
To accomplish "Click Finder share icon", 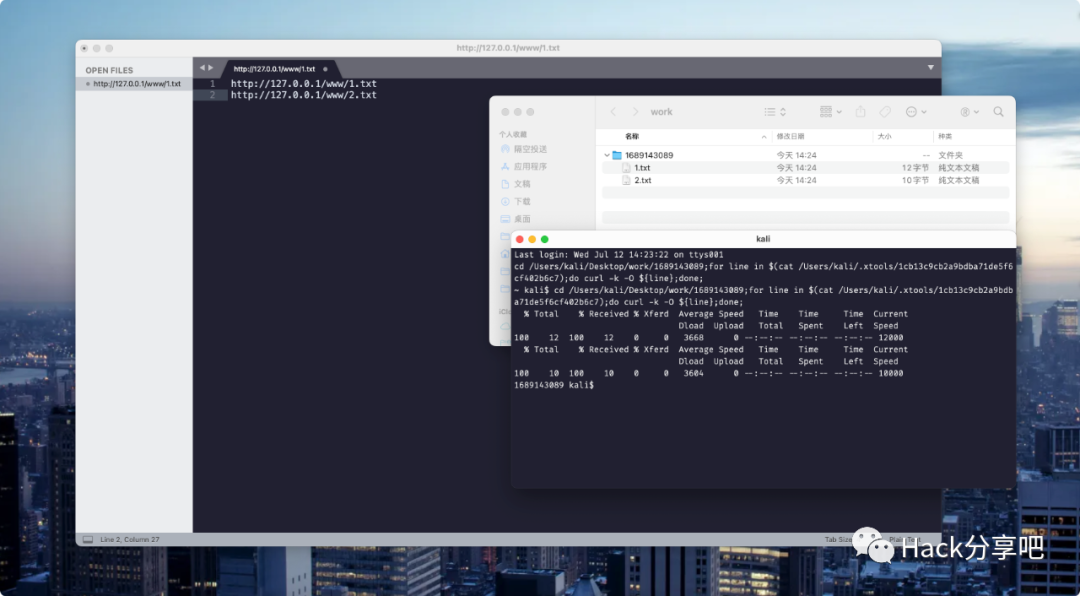I will (860, 112).
